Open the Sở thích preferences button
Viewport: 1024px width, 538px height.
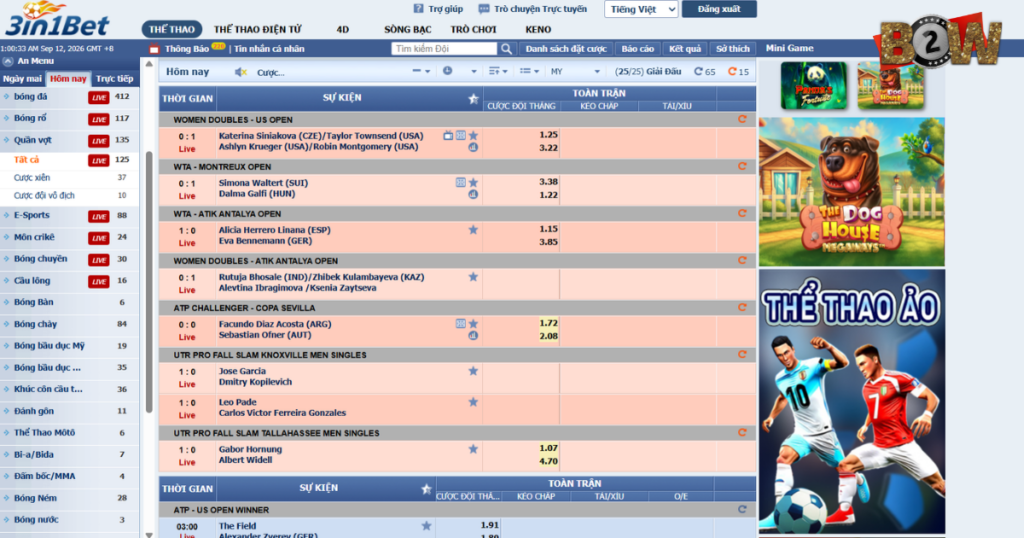(x=733, y=49)
